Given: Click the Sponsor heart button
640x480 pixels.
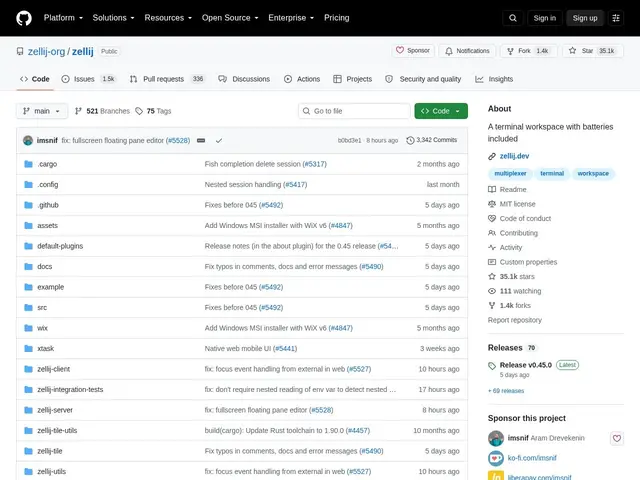Looking at the screenshot, I should (x=413, y=51).
